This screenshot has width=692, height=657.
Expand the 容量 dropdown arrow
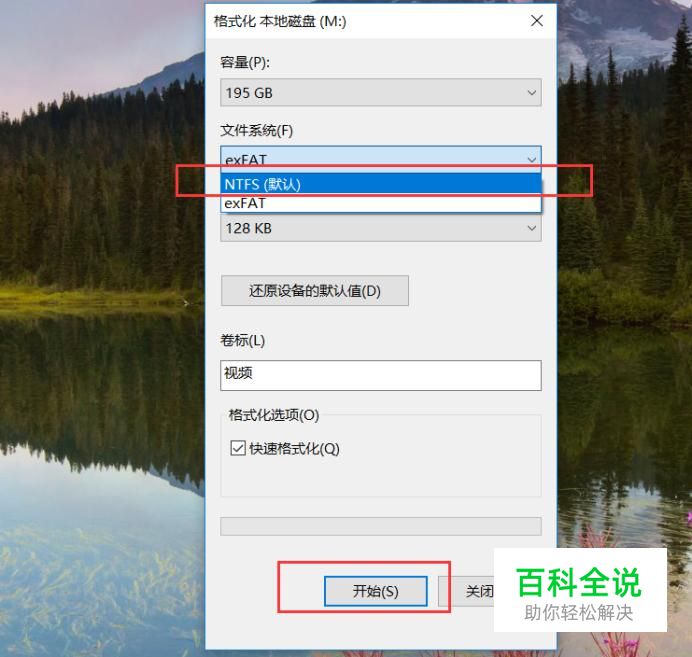pos(531,93)
